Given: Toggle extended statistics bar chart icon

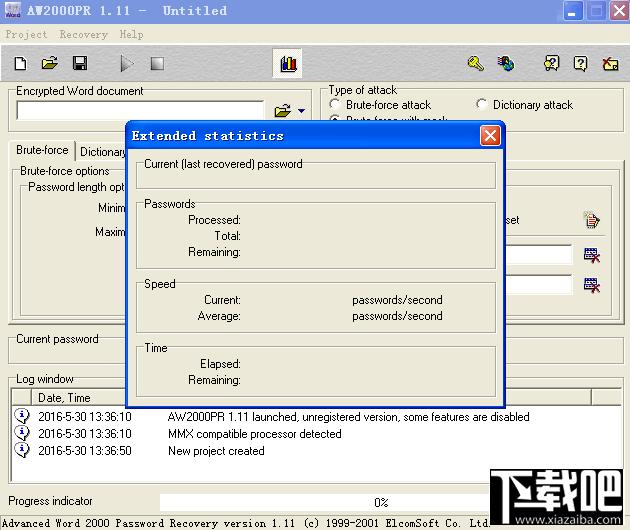Looking at the screenshot, I should (288, 63).
